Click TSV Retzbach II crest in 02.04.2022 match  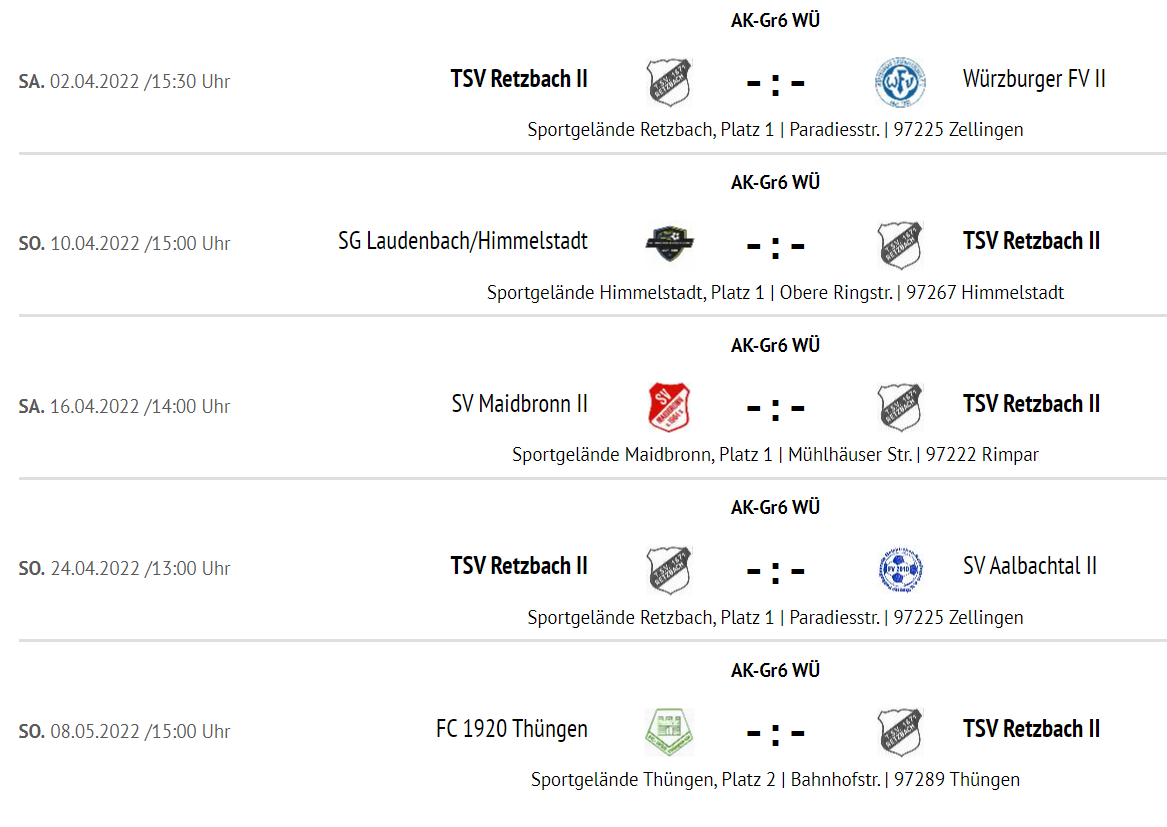(669, 82)
